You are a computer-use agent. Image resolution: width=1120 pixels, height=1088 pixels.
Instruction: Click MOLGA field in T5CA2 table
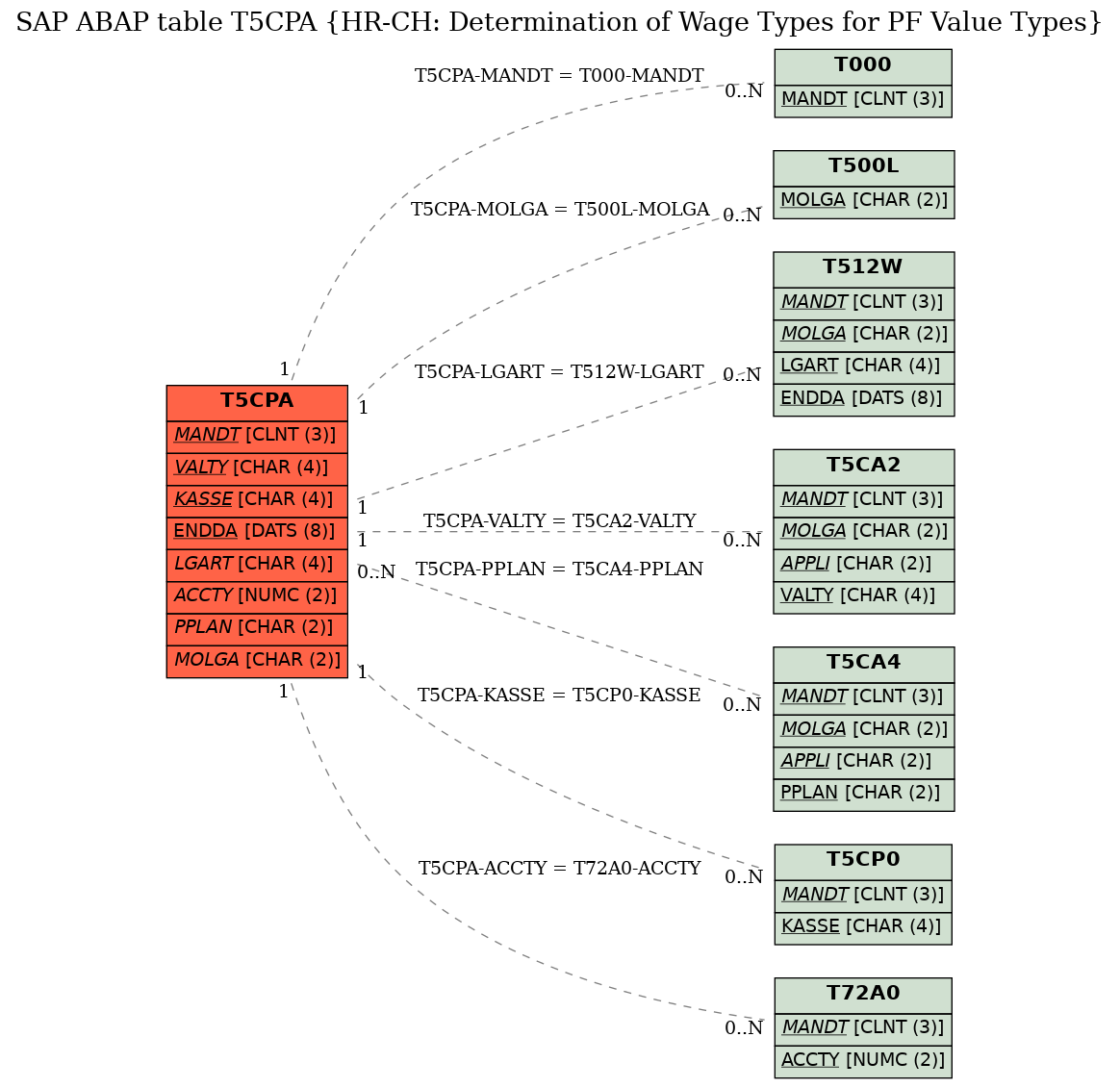pyautogui.click(x=863, y=533)
